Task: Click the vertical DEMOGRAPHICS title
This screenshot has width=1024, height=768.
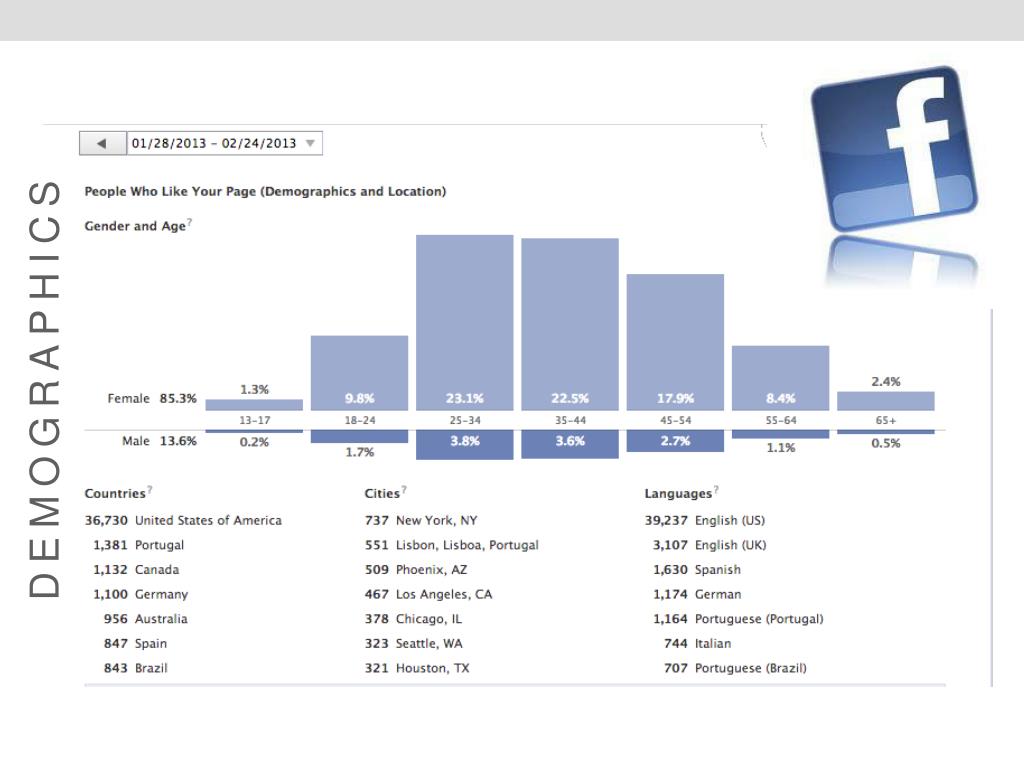Action: (x=44, y=389)
